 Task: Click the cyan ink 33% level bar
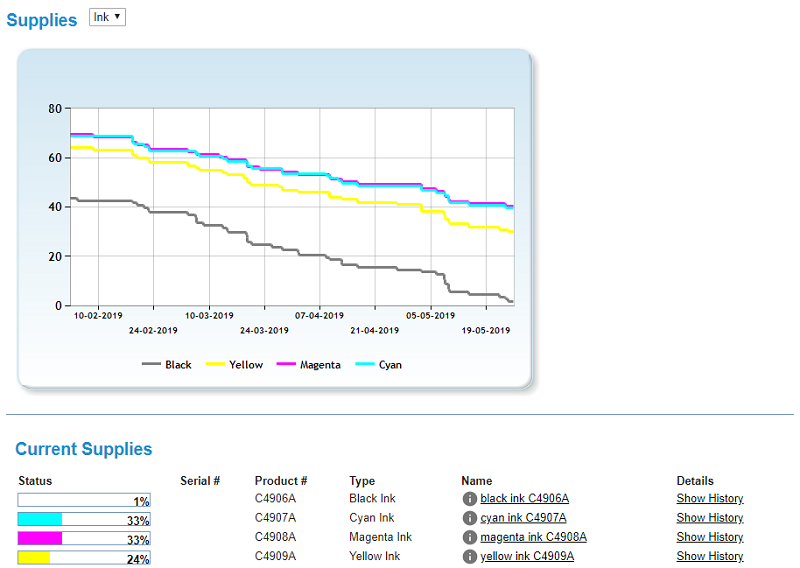(x=84, y=520)
